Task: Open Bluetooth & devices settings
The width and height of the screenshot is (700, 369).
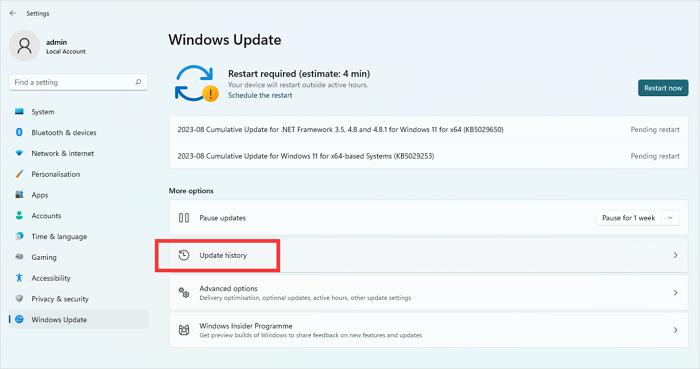Action: point(78,133)
